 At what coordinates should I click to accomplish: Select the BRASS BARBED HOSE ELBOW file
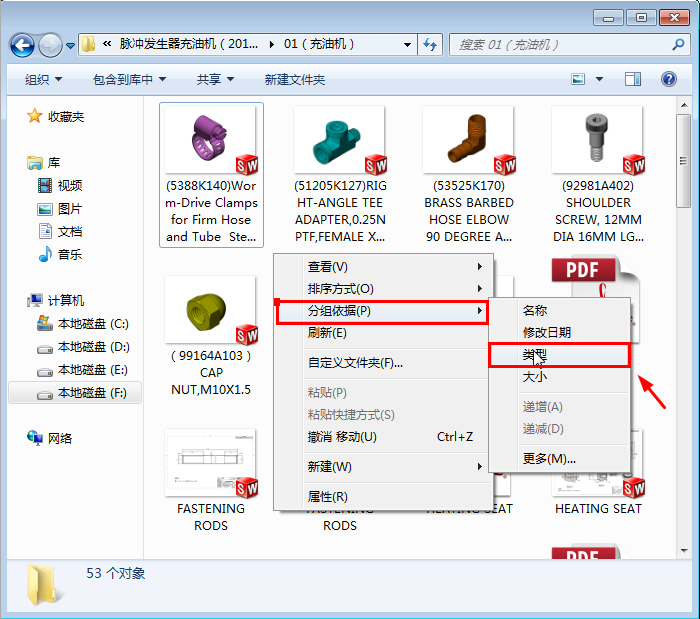pyautogui.click(x=470, y=175)
